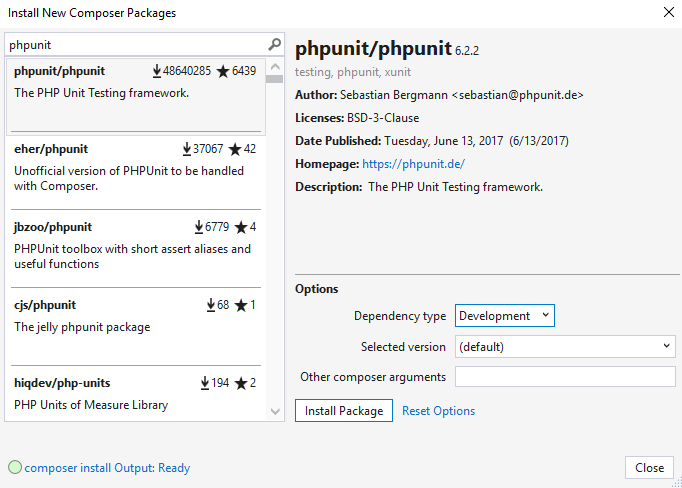This screenshot has height=488, width=682.
Task: Open the https://phpunit.de/ homepage link
Action: pos(413,164)
